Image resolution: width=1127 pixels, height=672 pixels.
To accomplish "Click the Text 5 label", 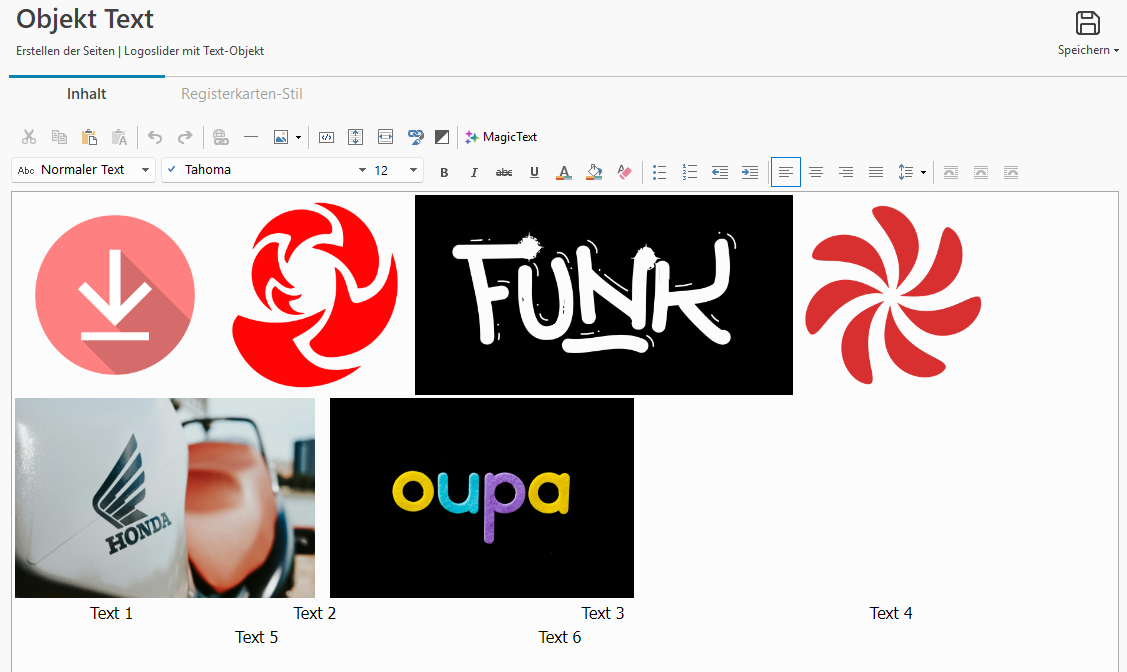I will (257, 637).
